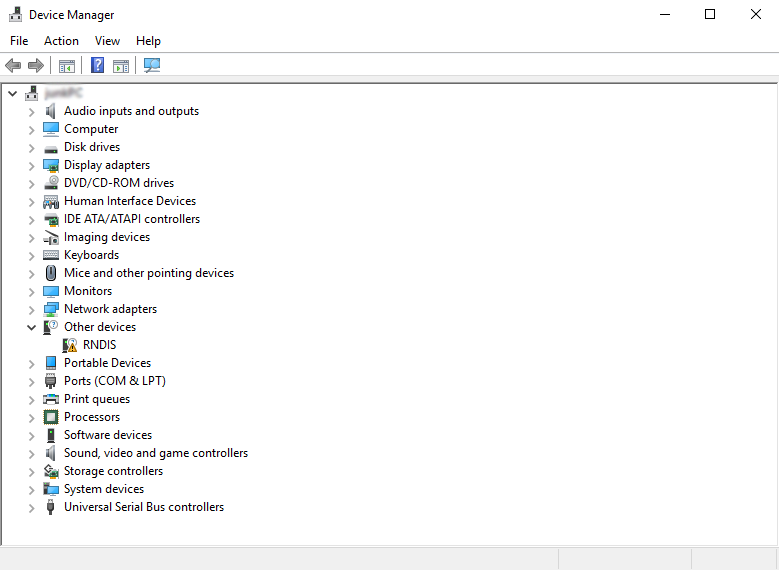
Task: Click the Back arrow toolbar icon
Action: (13, 66)
